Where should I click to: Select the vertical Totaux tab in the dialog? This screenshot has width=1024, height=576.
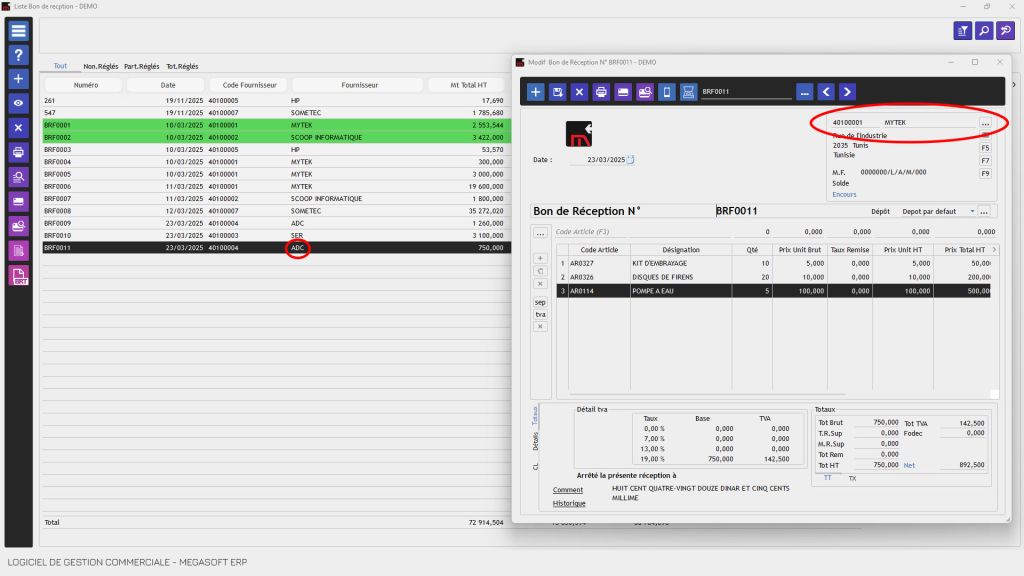tap(535, 415)
